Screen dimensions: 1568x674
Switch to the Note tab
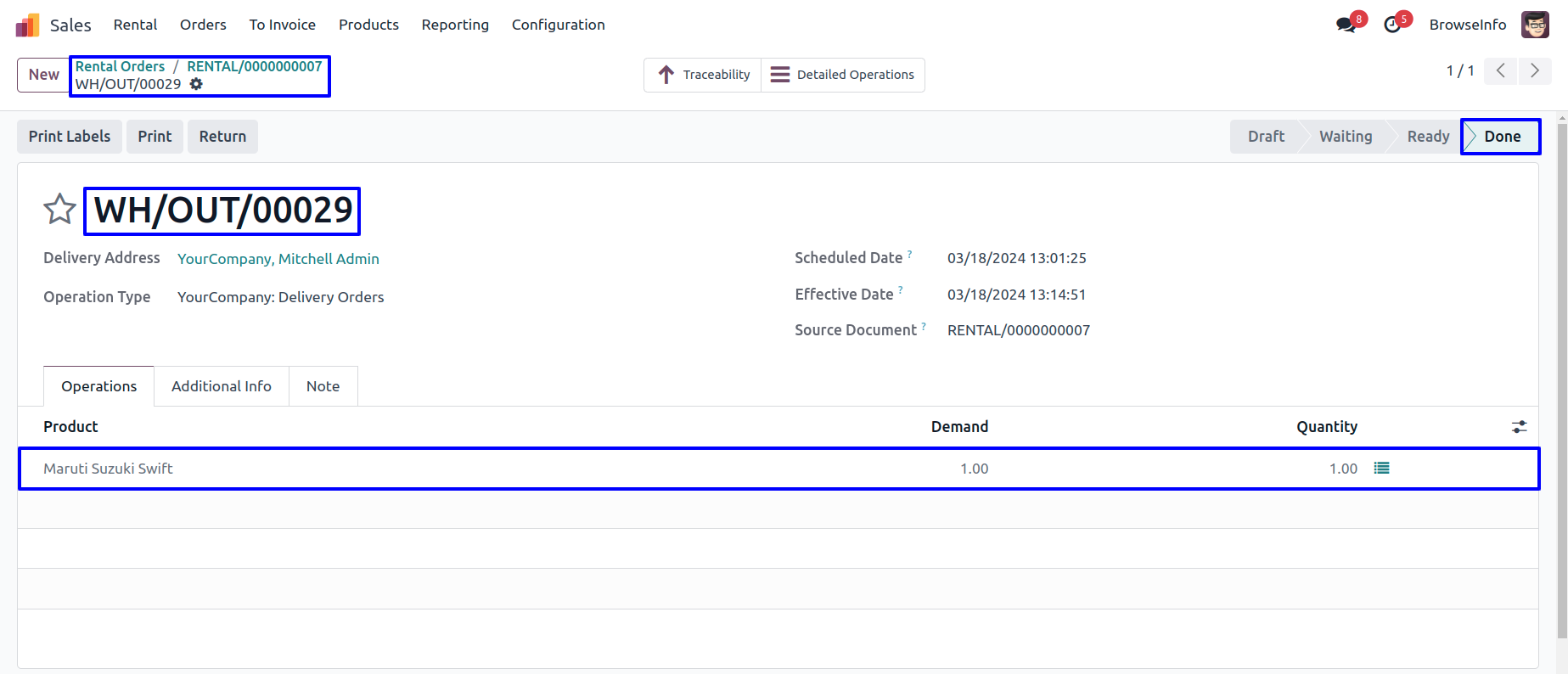coord(323,386)
